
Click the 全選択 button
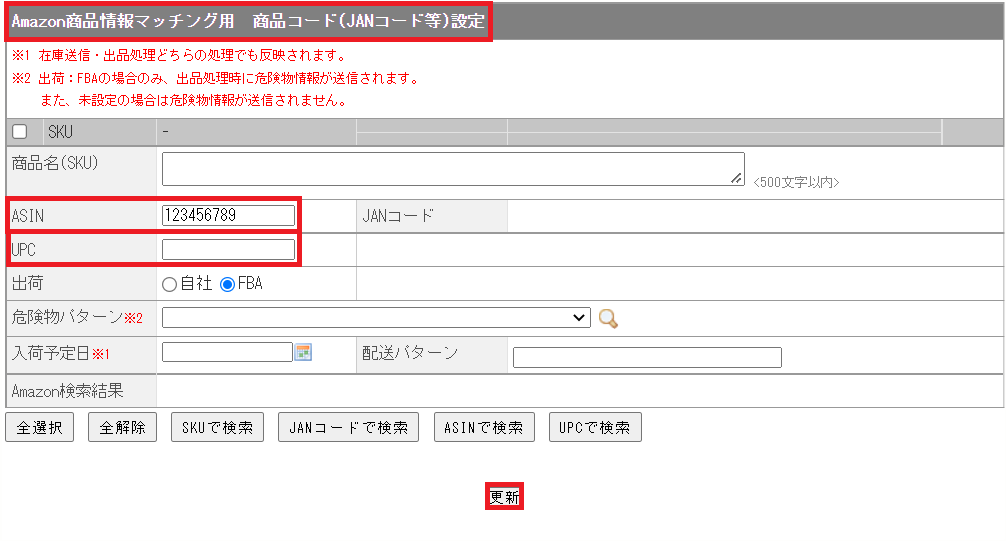point(40,427)
